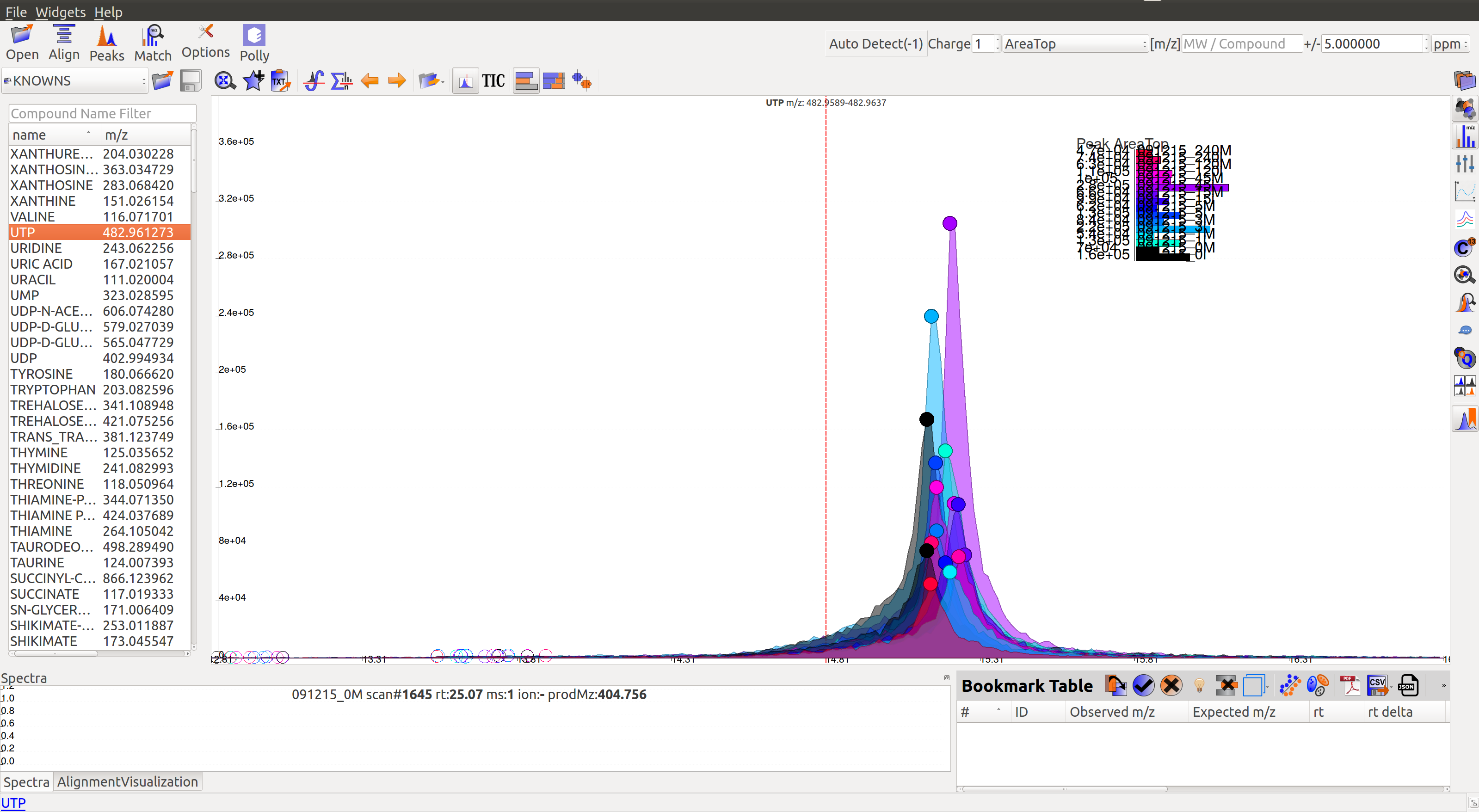Image resolution: width=1479 pixels, height=812 pixels.
Task: Launch the Peaks detection tool
Action: point(107,43)
